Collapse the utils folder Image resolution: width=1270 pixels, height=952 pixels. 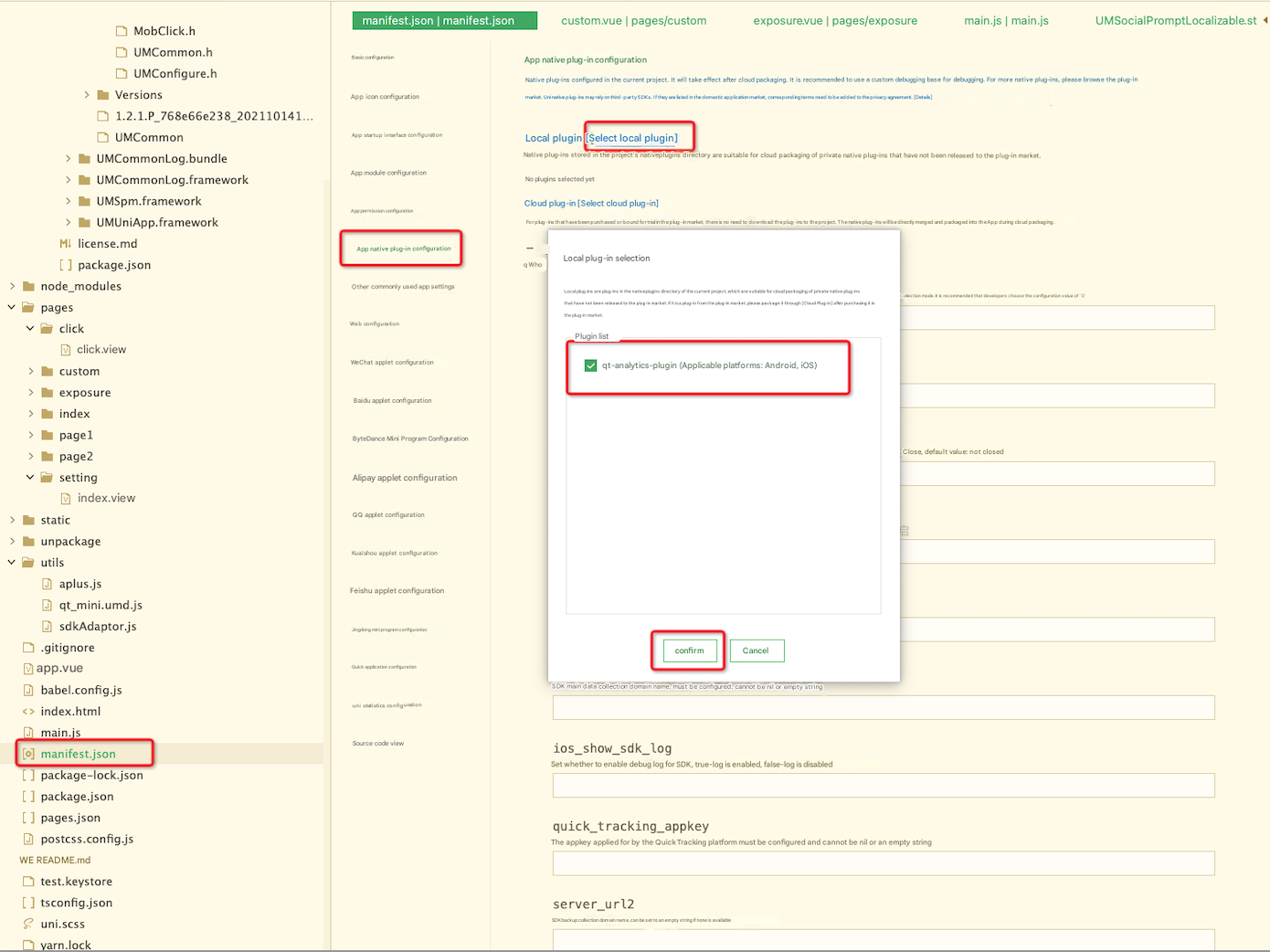(12, 563)
